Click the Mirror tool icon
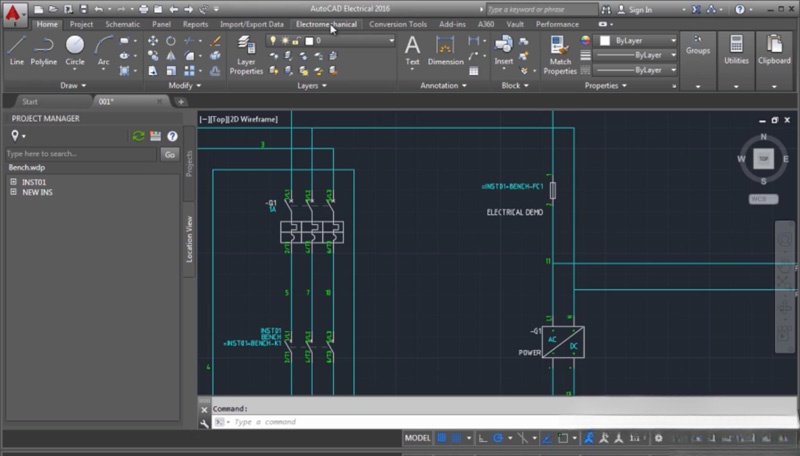 171,56
